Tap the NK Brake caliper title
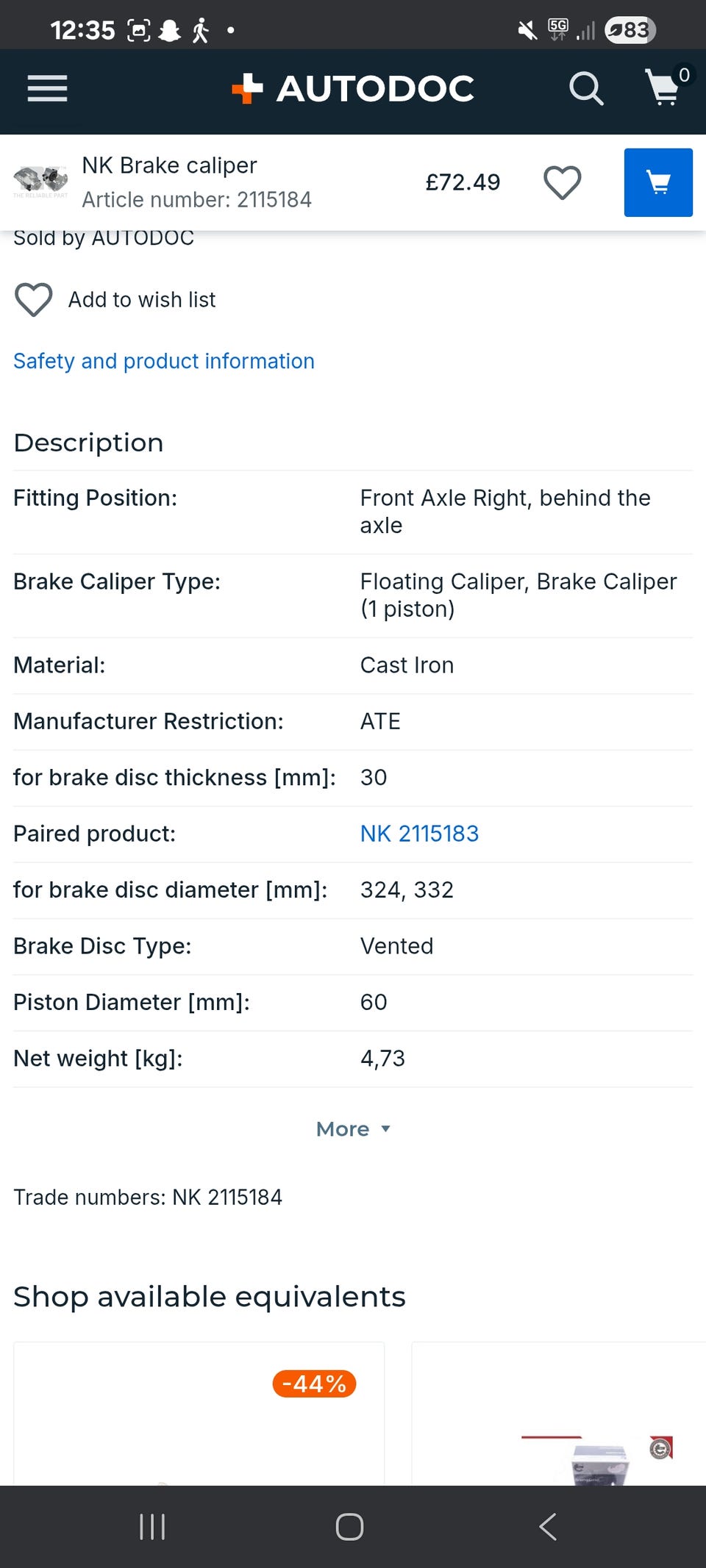Screen dimensions: 706x1568 point(169,165)
